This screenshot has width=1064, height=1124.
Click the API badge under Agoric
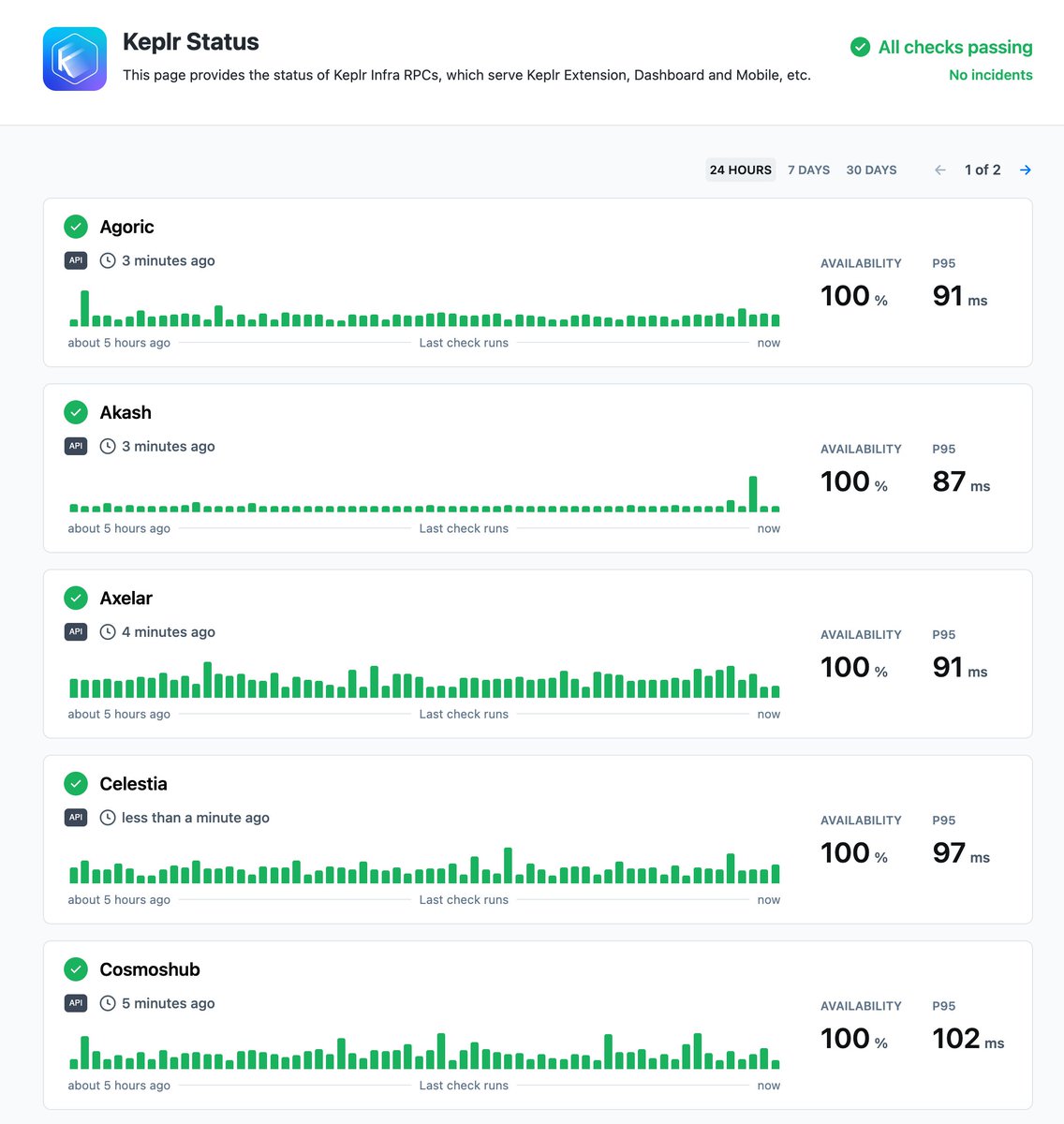point(76,260)
